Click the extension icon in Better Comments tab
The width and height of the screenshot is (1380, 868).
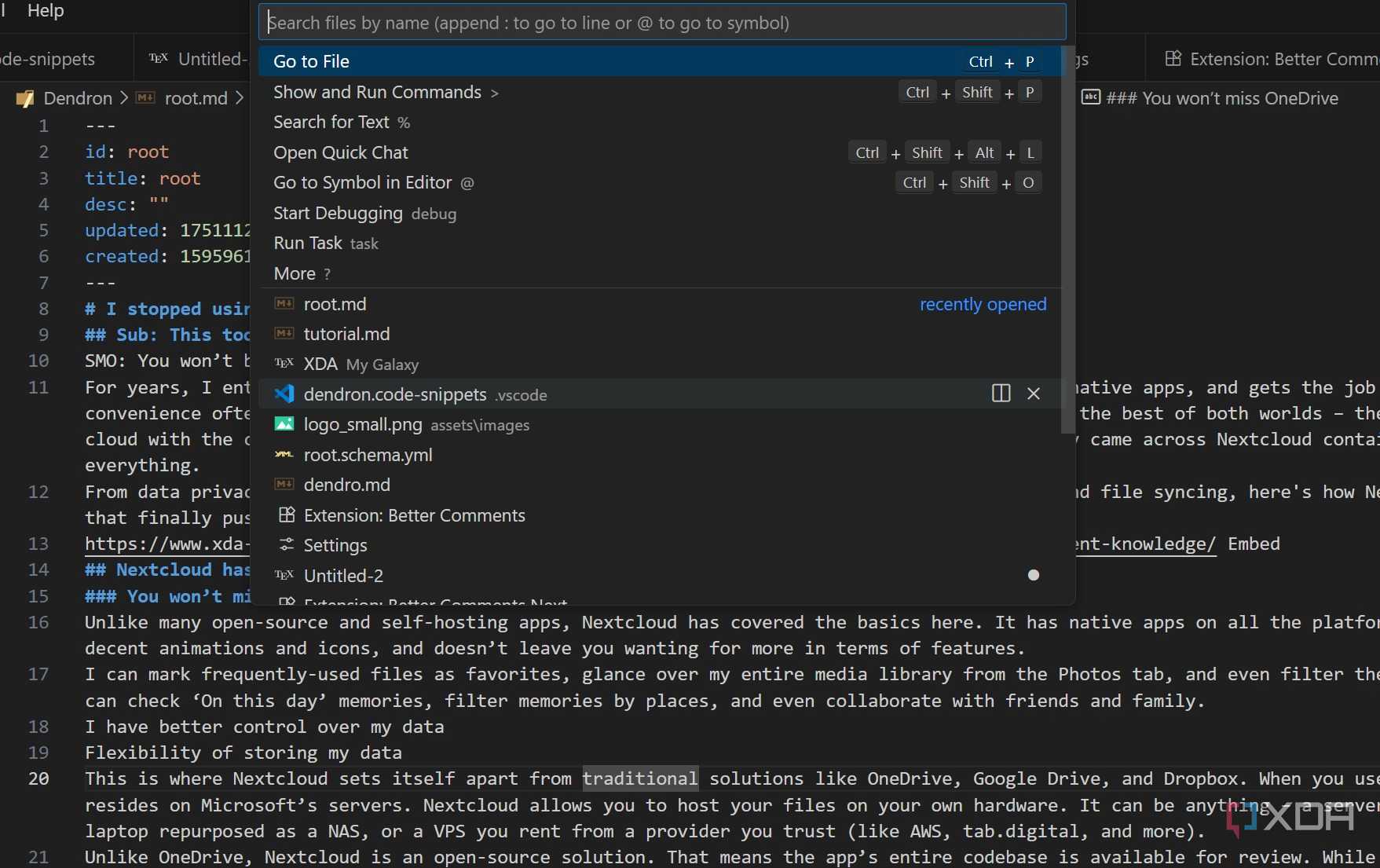[1173, 58]
